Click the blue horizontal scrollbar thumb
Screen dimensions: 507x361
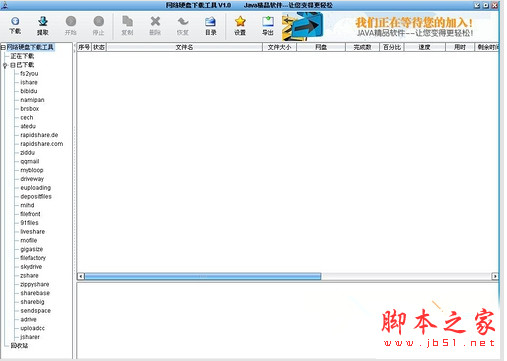pos(203,276)
